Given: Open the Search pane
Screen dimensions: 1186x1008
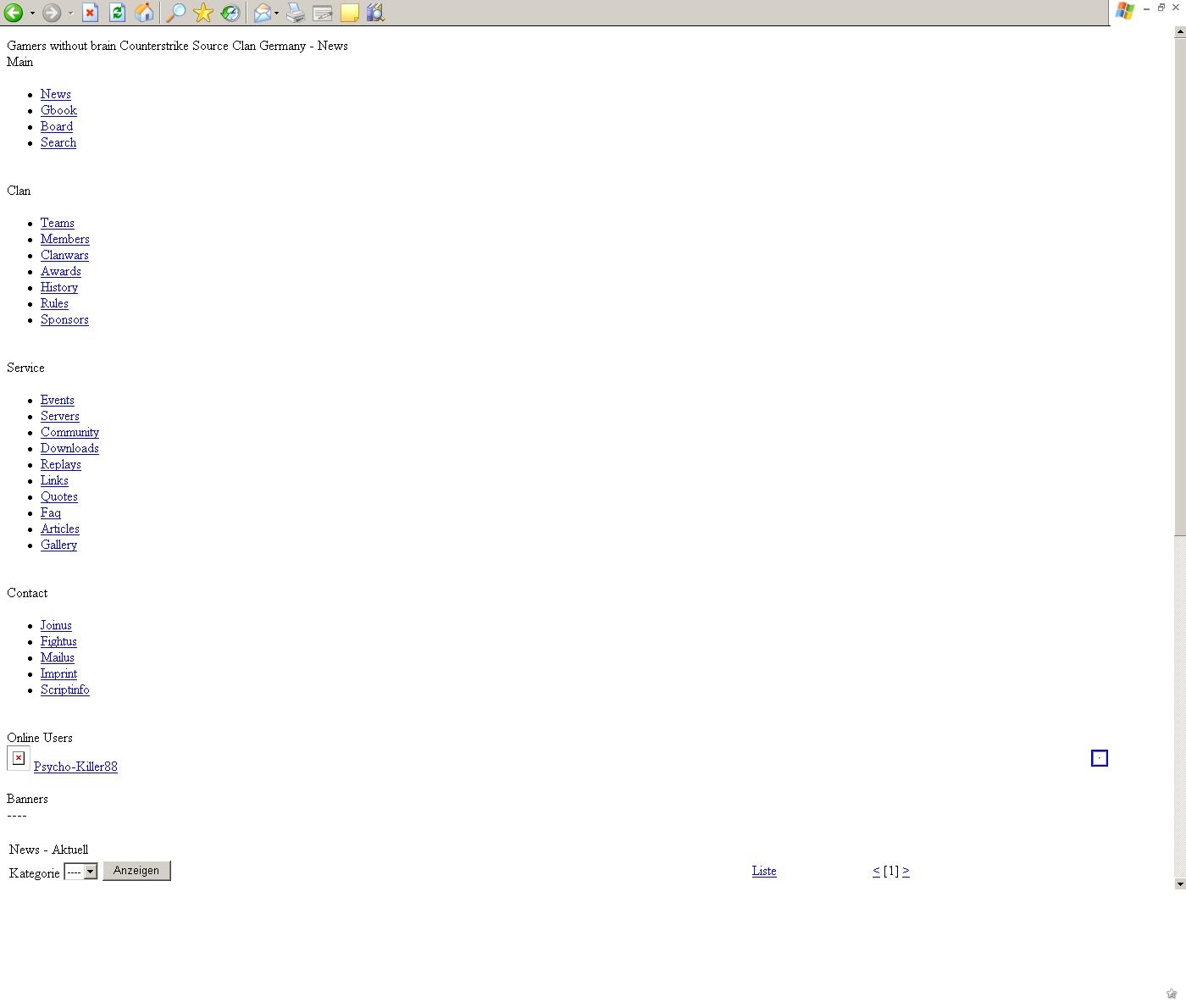Looking at the screenshot, I should tap(175, 13).
